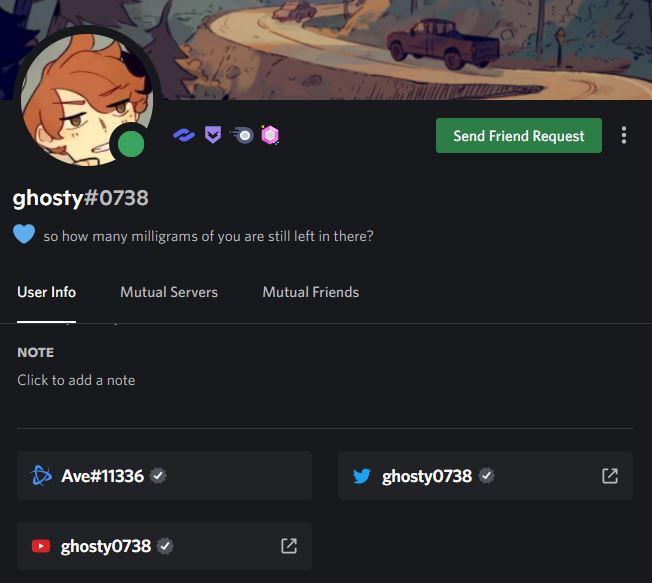Open YouTube channel via external link icon

tap(289, 546)
